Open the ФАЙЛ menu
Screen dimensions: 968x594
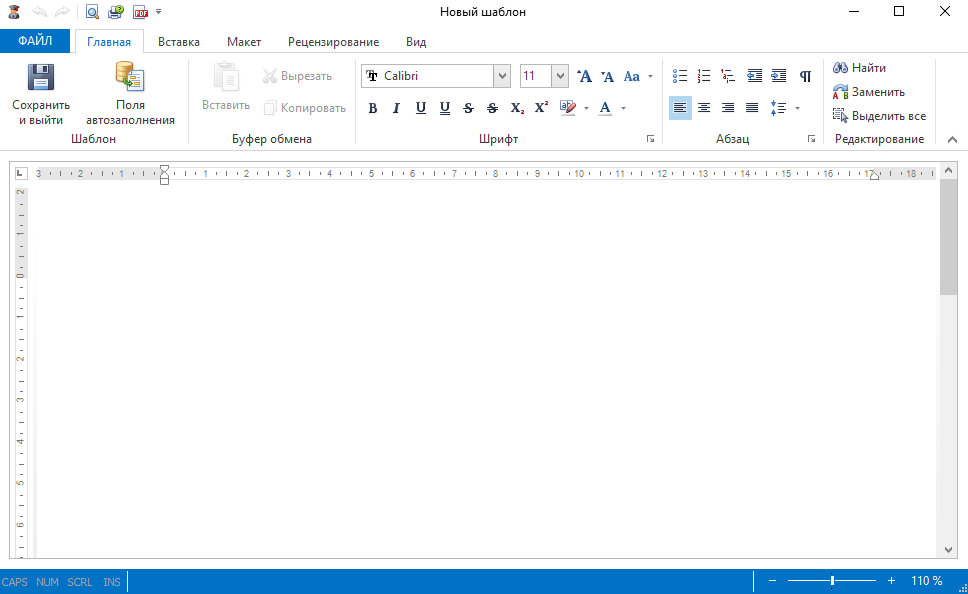35,41
